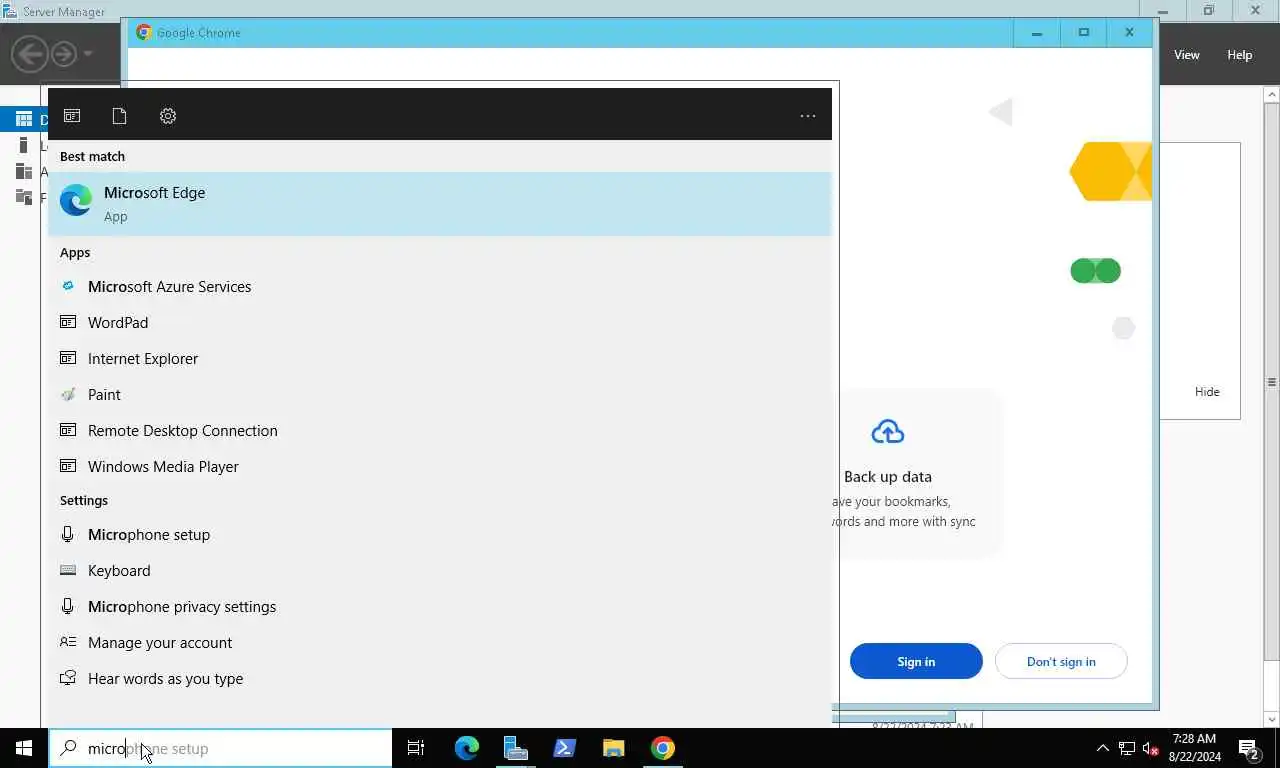Open the network status tray icon
1280x768 pixels.
(x=1127, y=748)
